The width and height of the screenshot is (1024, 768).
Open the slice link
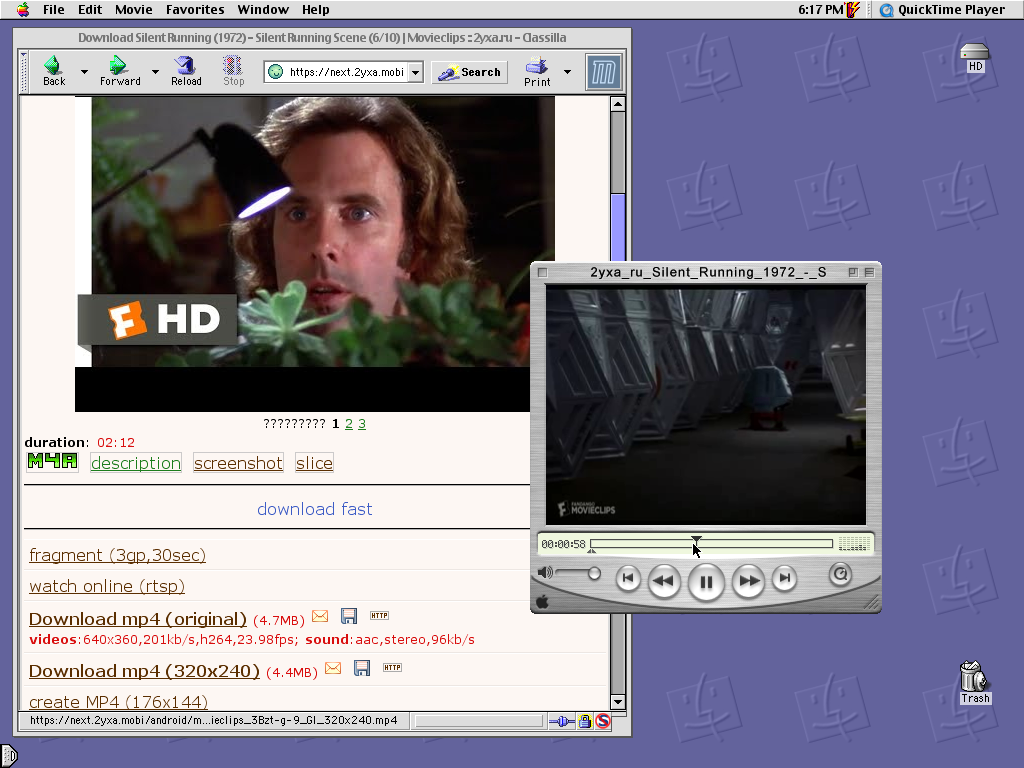click(x=314, y=462)
